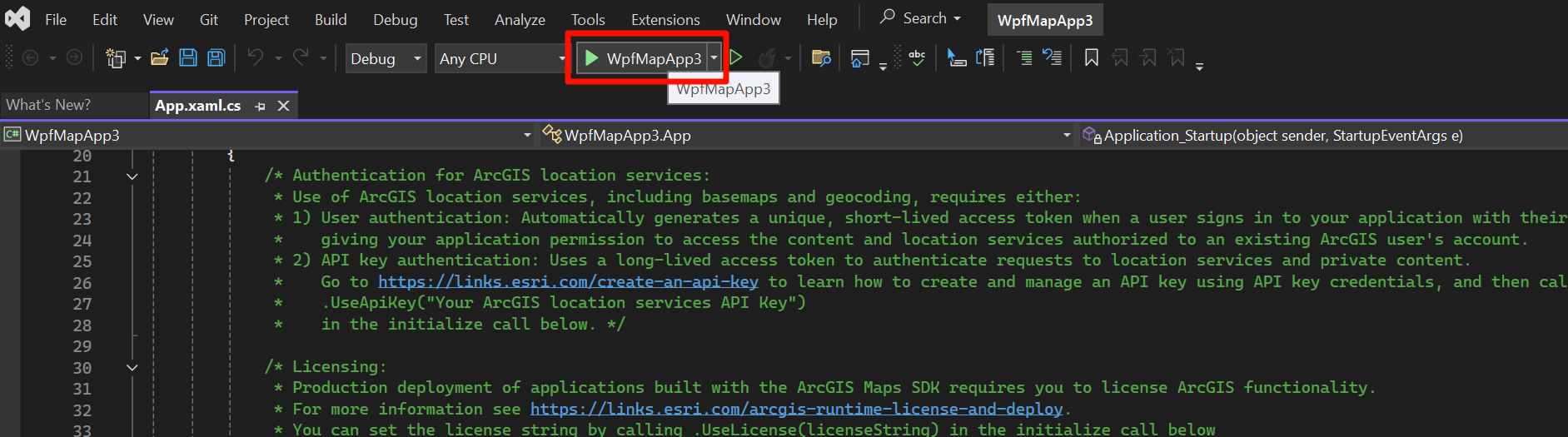Click the Redo icon
1568x437 pixels.
click(301, 57)
